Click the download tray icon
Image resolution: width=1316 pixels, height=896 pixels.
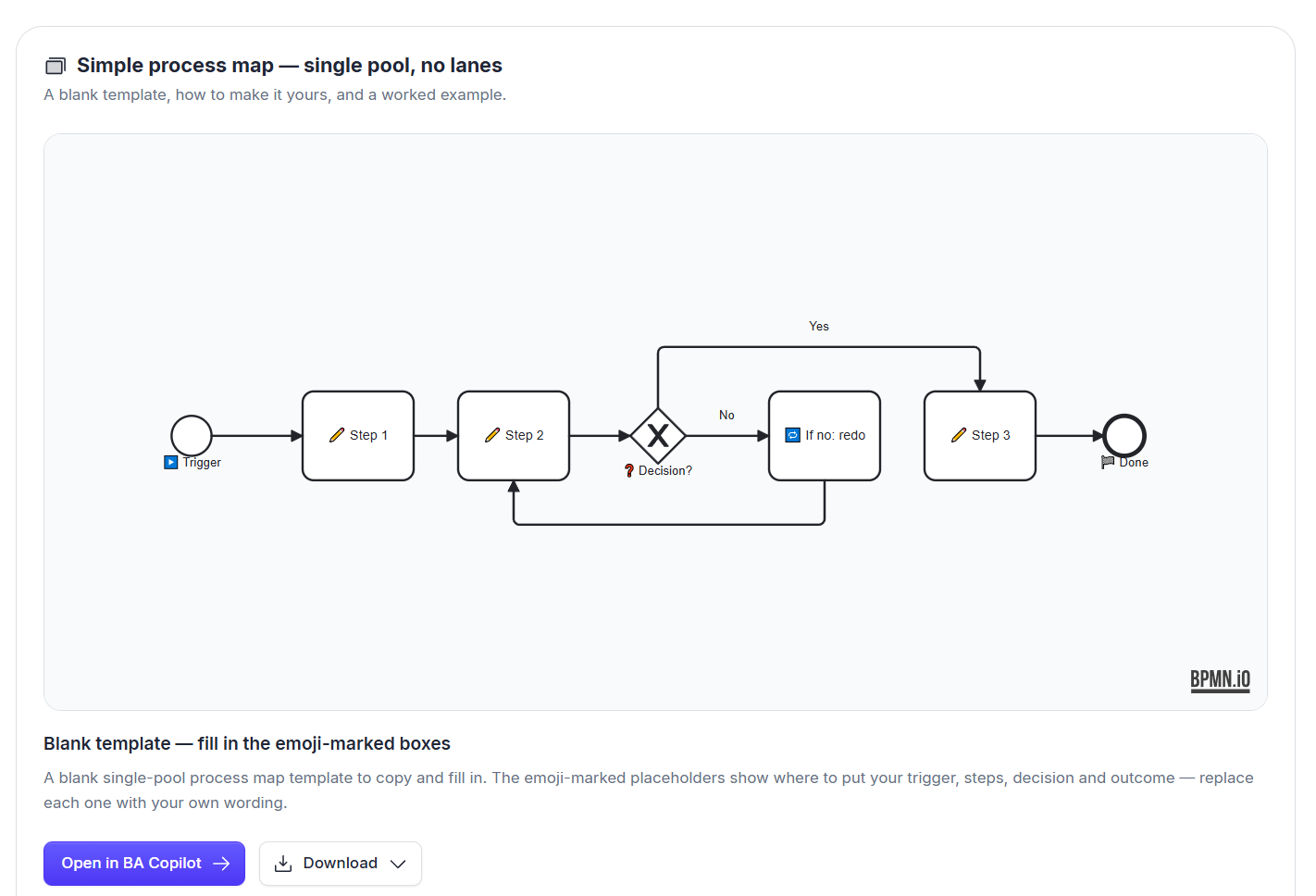[x=283, y=864]
